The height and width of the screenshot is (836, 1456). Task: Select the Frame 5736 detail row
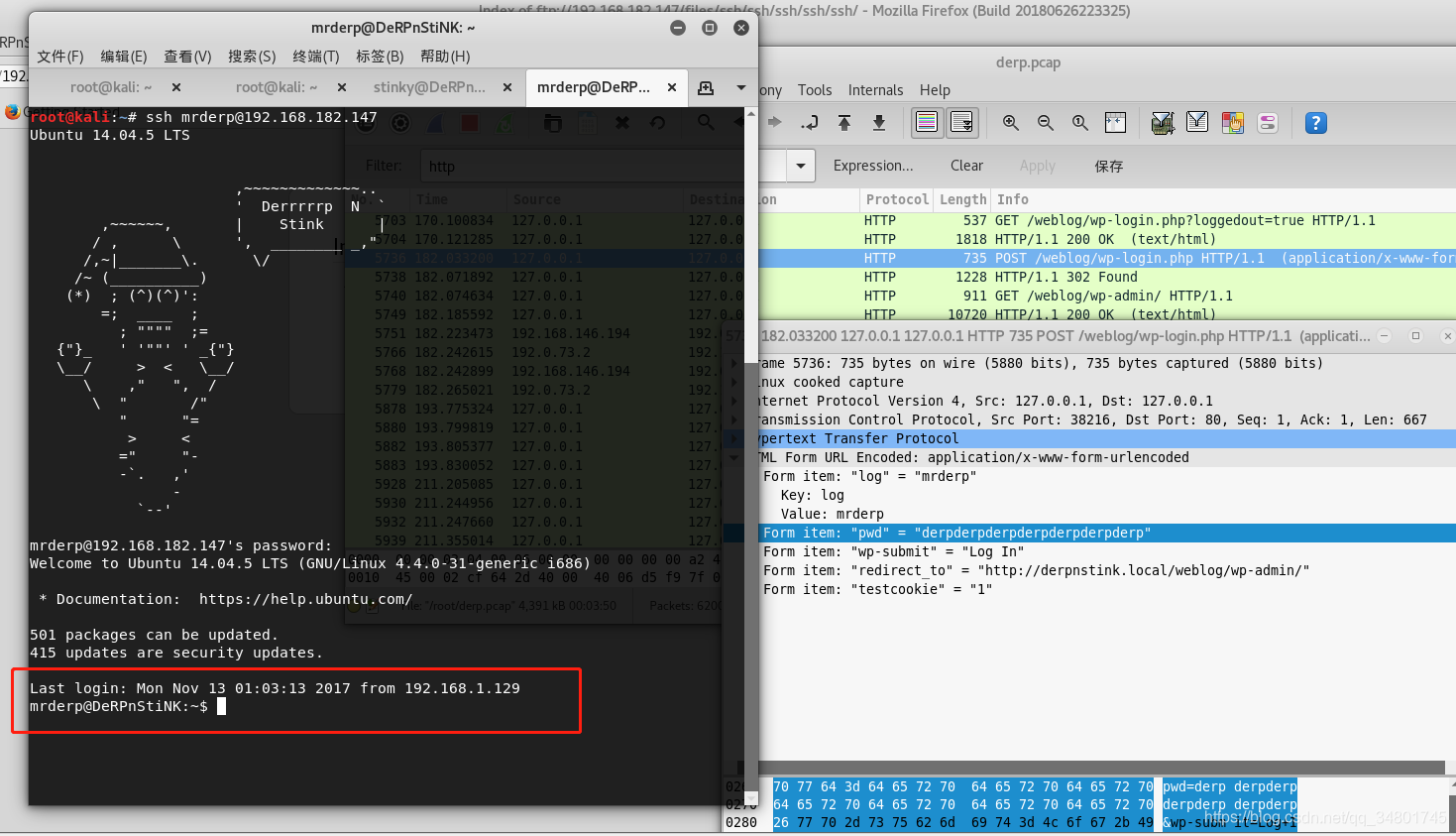coord(1107,363)
